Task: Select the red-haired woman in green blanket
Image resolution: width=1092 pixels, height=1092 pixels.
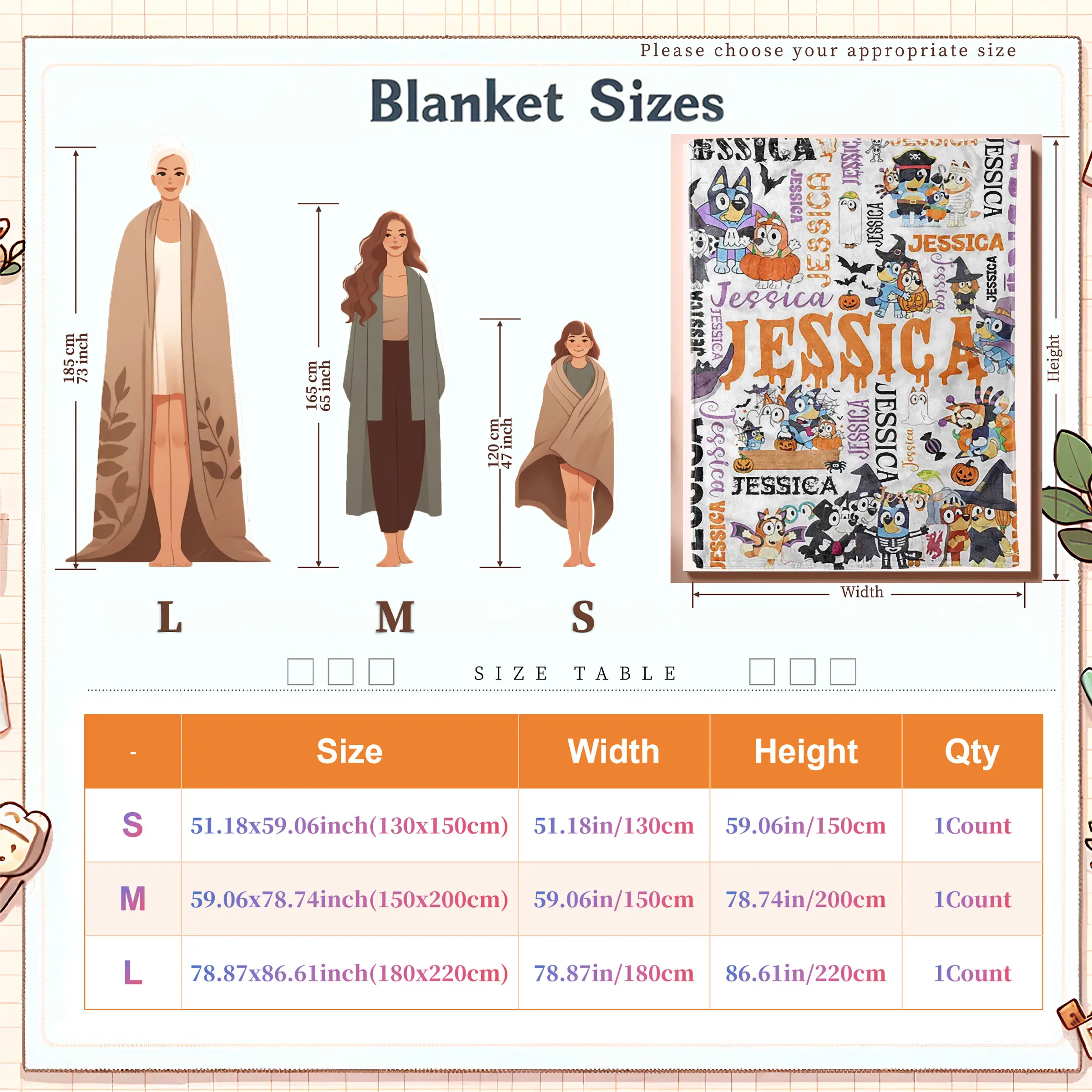Action: [394, 389]
